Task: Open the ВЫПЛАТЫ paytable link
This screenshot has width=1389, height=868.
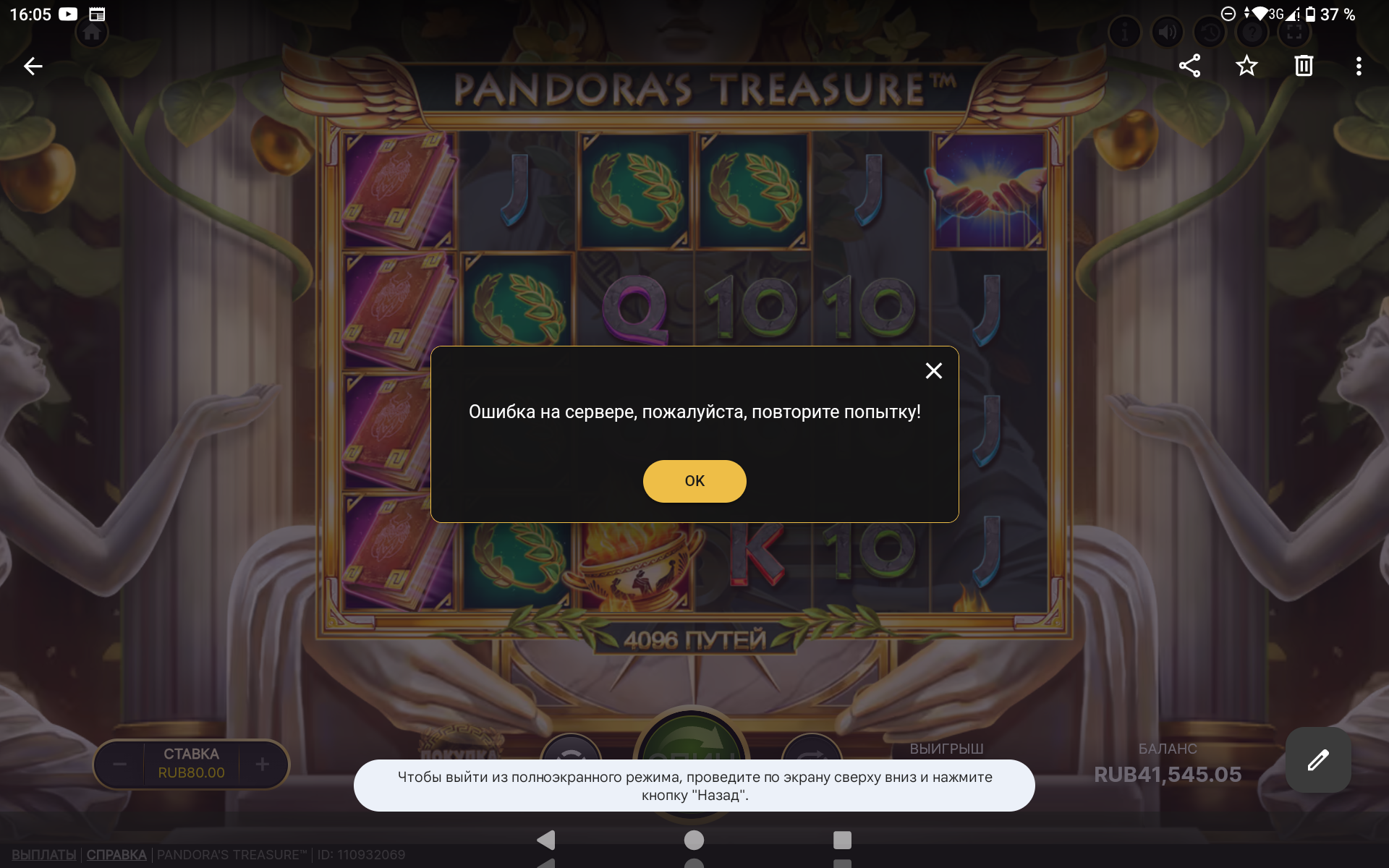Action: tap(44, 855)
